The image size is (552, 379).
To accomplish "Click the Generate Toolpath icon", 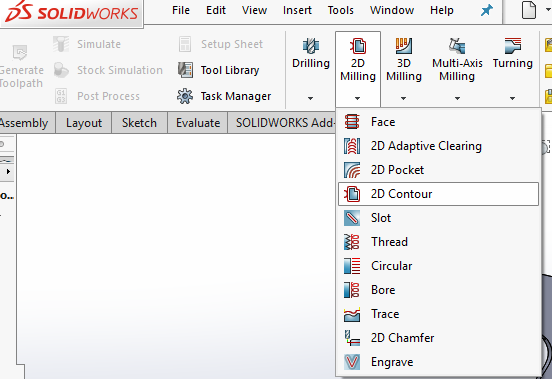I will pos(20,52).
